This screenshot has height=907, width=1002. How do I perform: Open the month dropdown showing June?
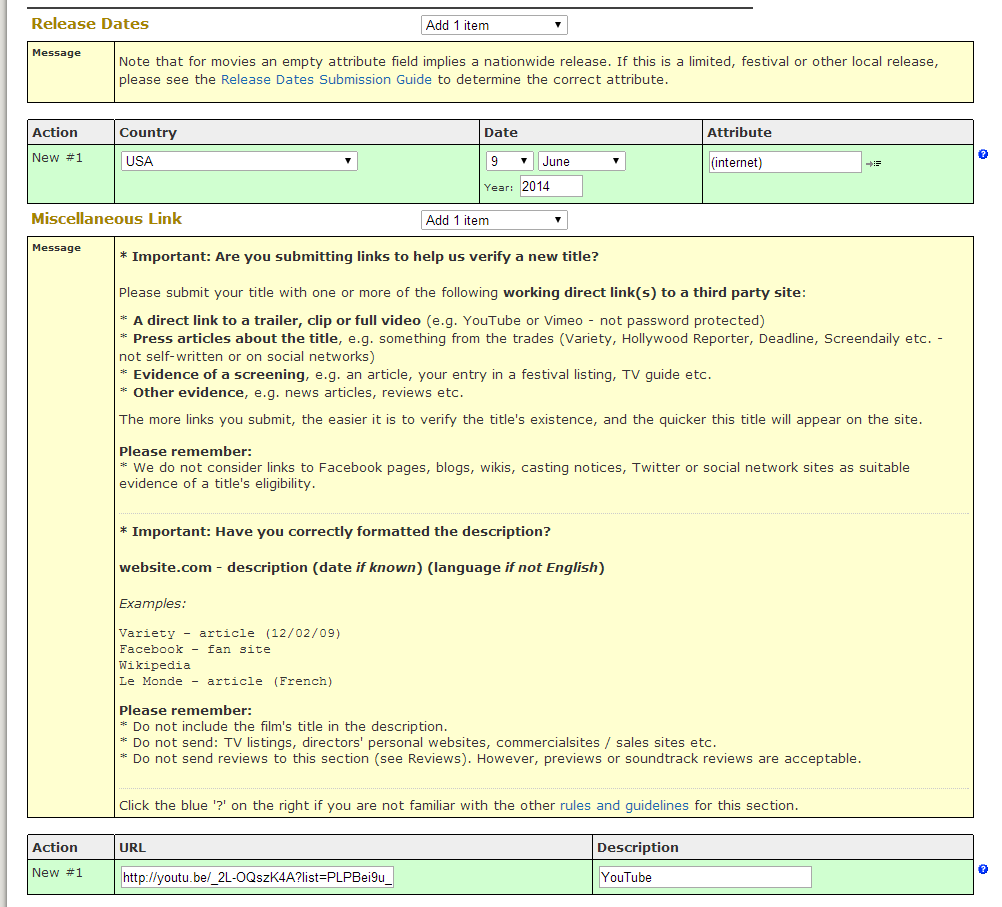coord(581,161)
